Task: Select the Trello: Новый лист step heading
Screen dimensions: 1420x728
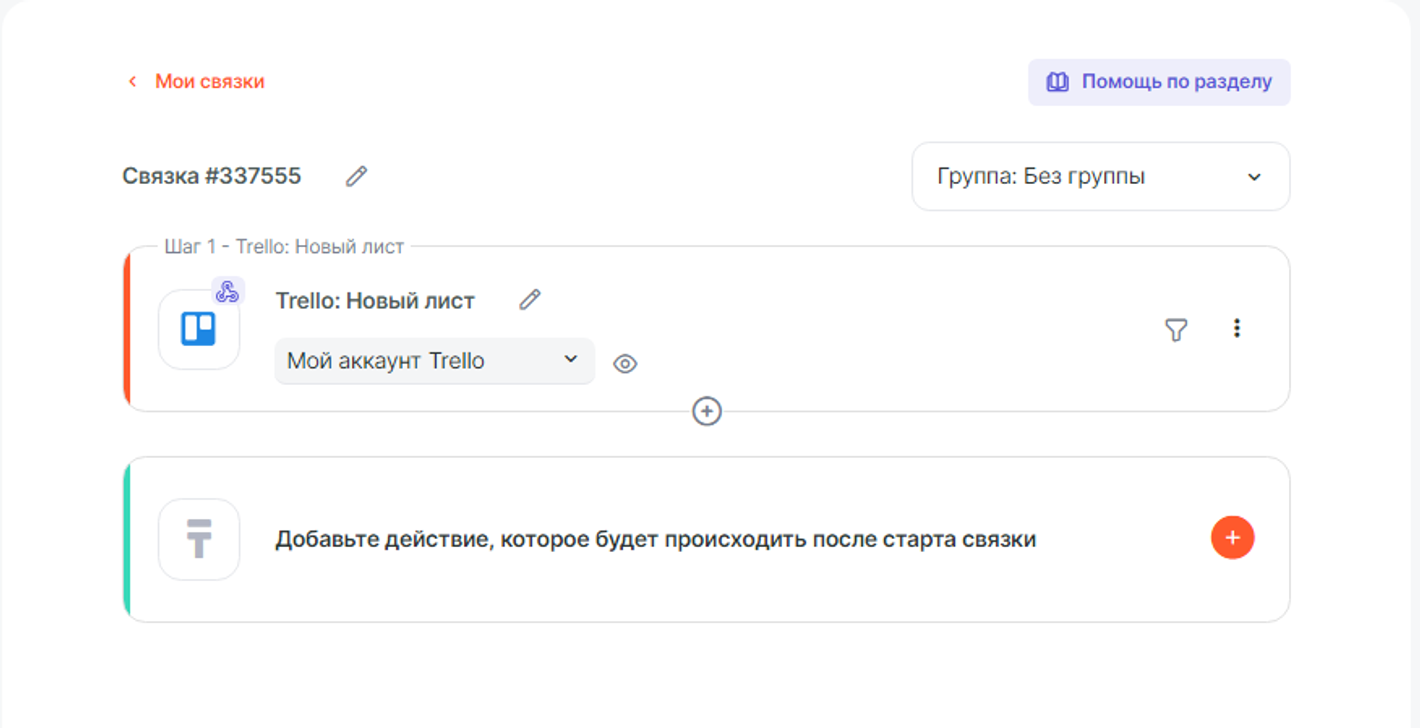Action: tap(375, 301)
